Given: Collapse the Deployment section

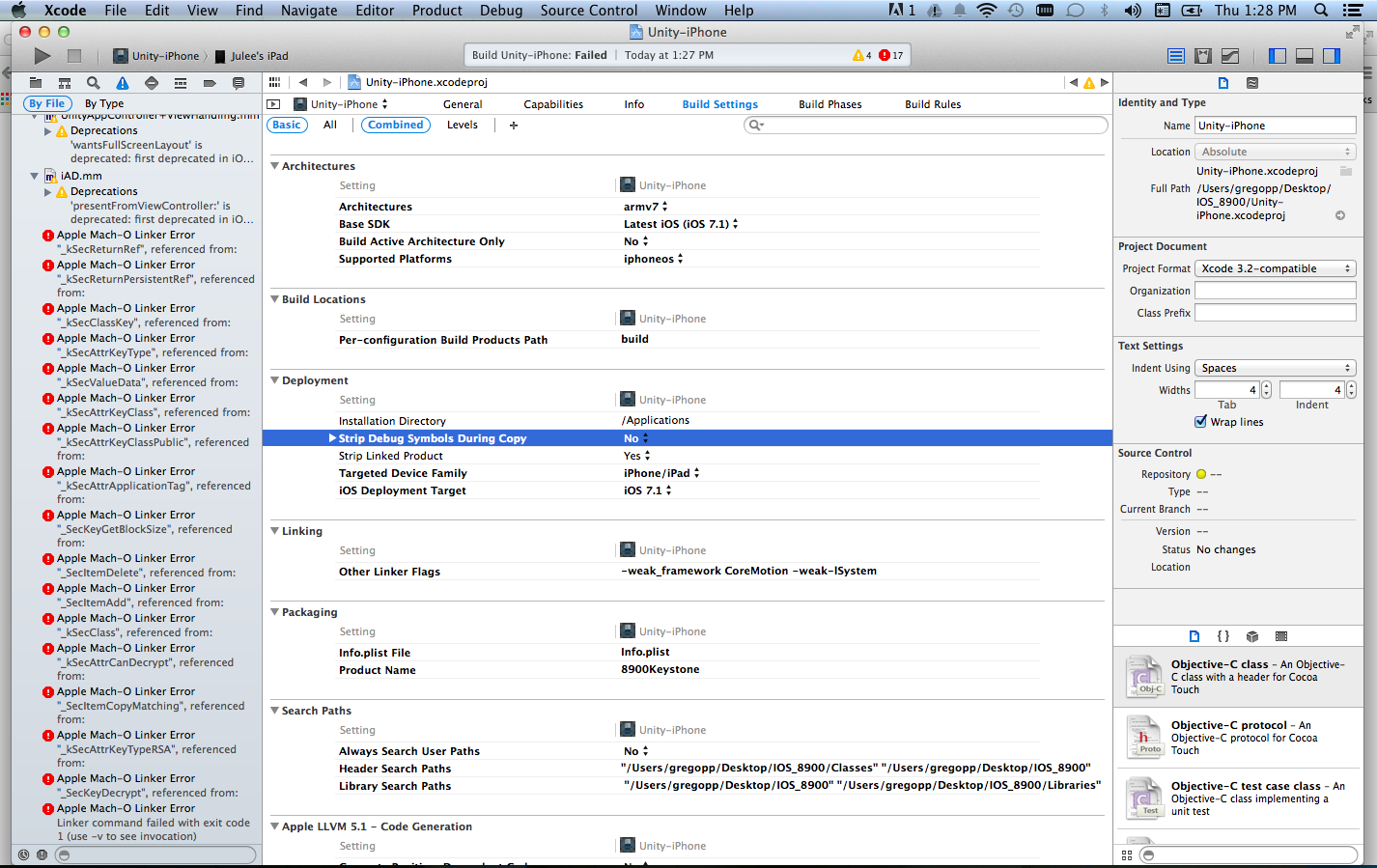Looking at the screenshot, I should 274,380.
